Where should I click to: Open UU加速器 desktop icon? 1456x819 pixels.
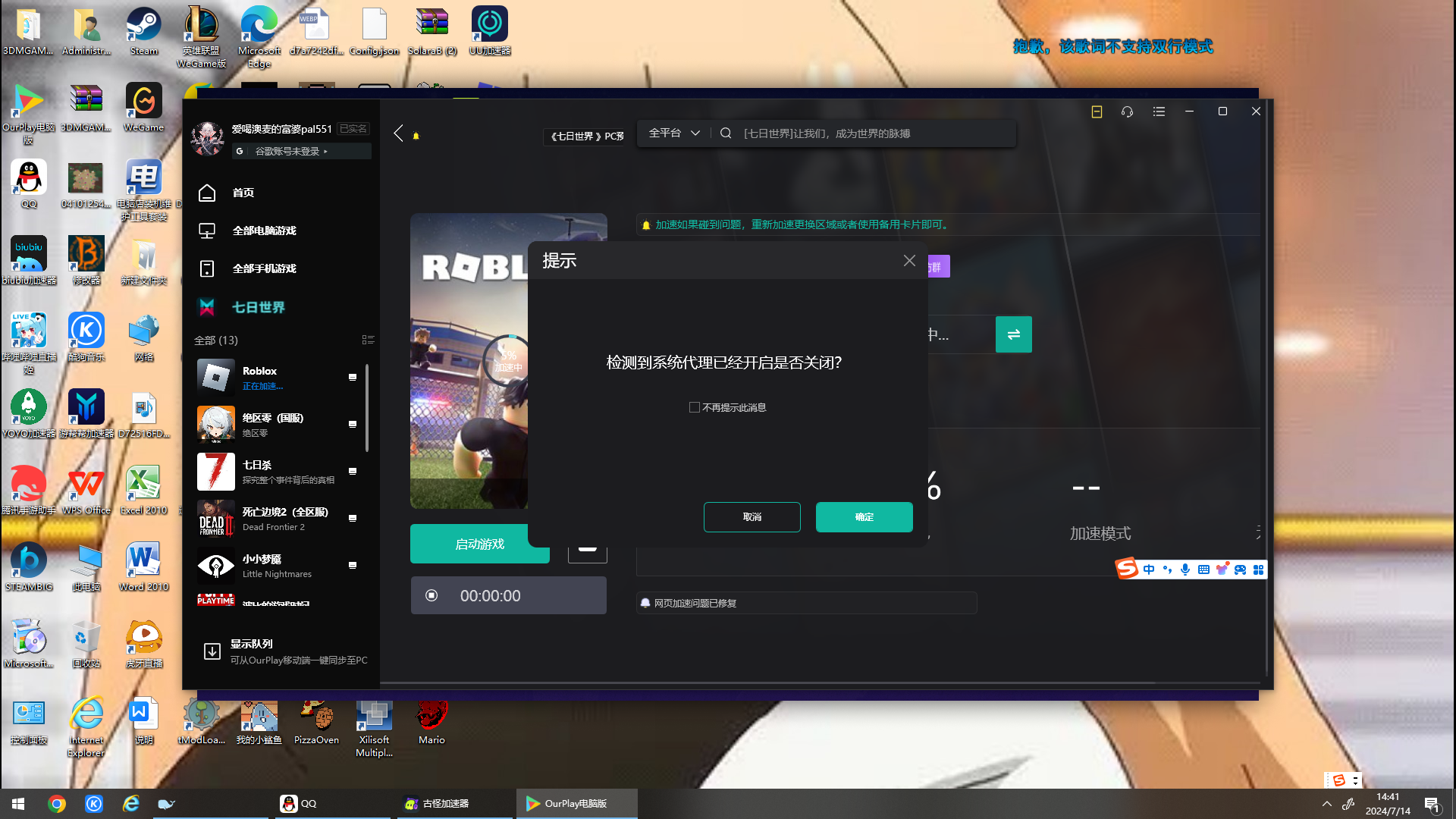(490, 32)
